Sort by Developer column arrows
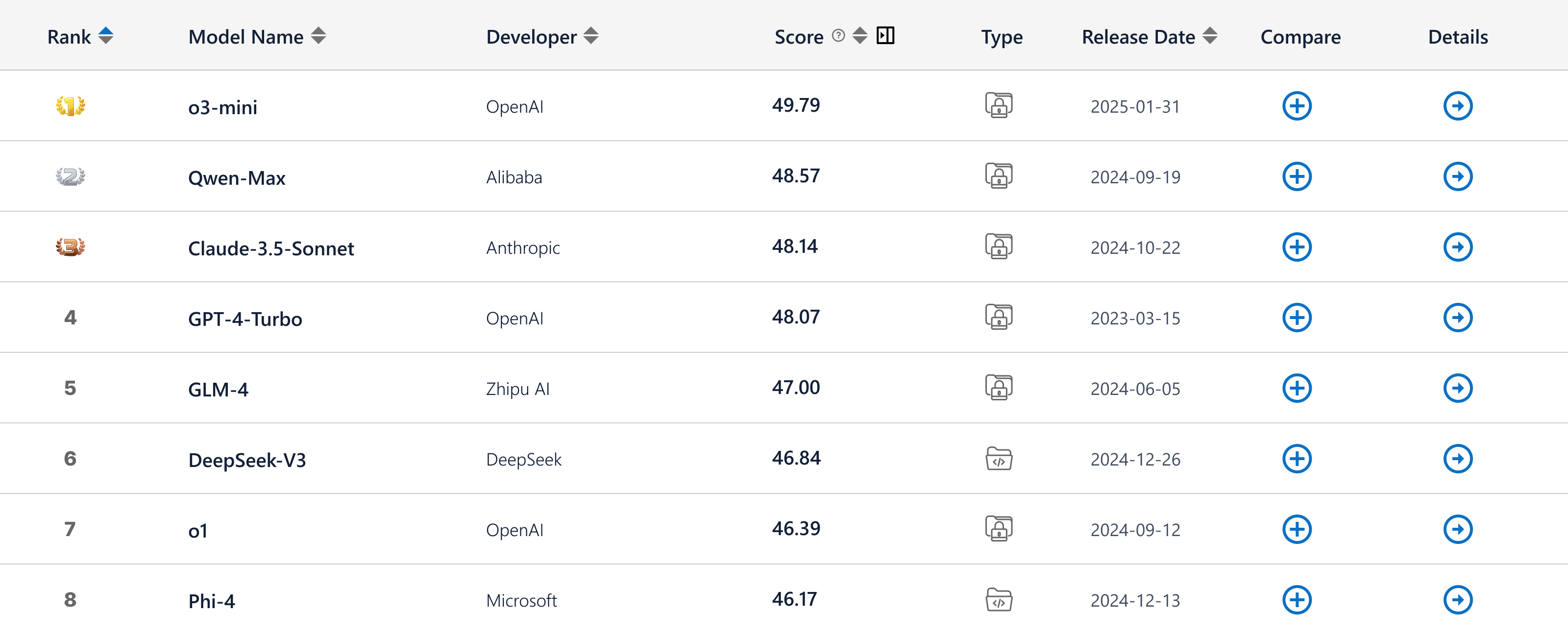This screenshot has width=1568, height=639. click(590, 36)
